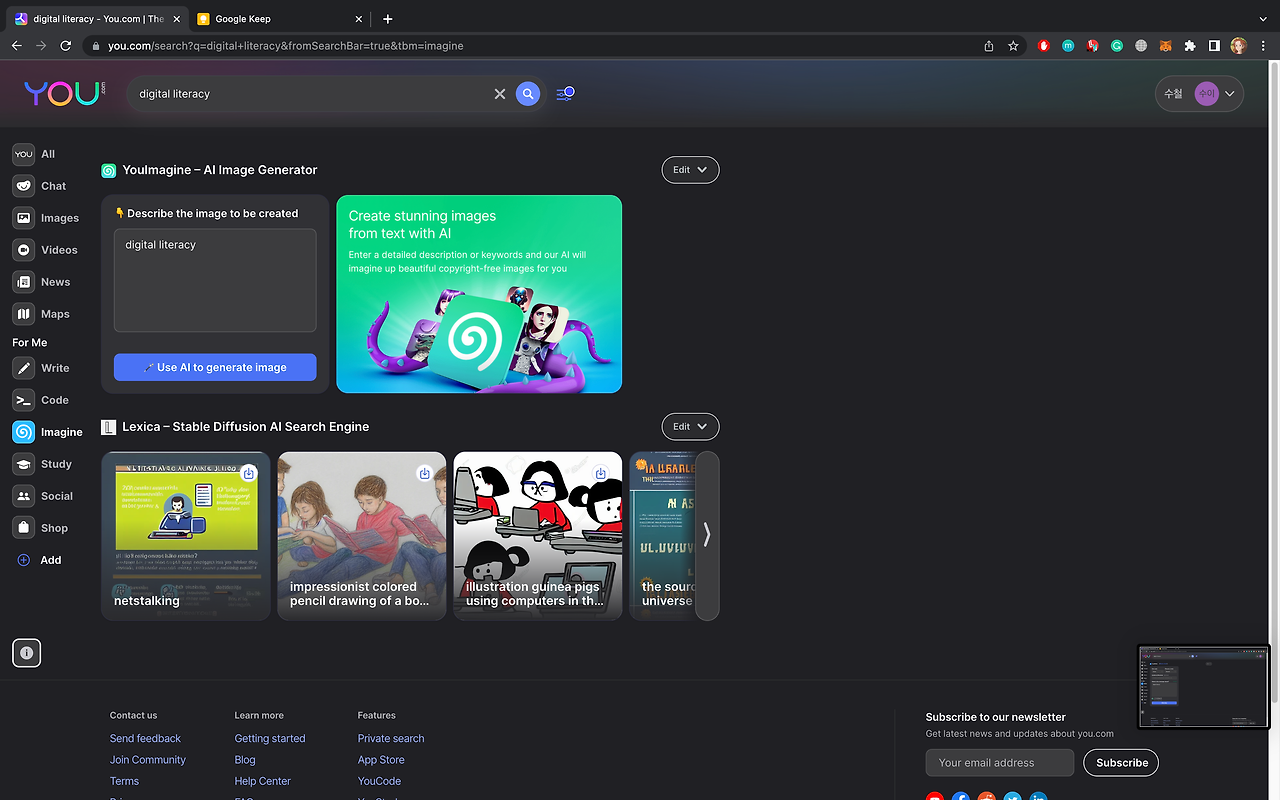Select the All sidebar tab
The image size is (1280, 800).
[35, 154]
